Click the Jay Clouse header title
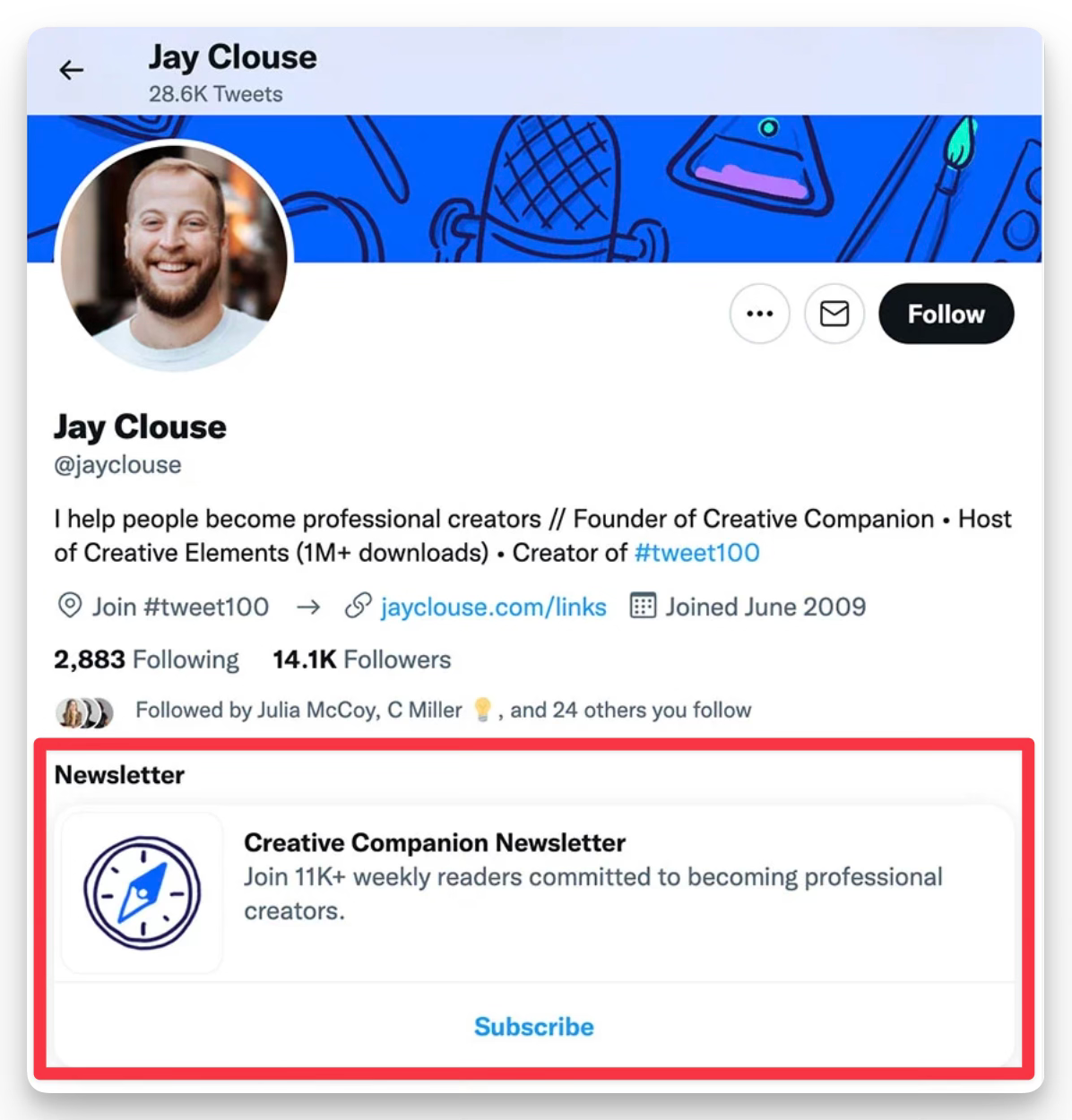 [232, 57]
